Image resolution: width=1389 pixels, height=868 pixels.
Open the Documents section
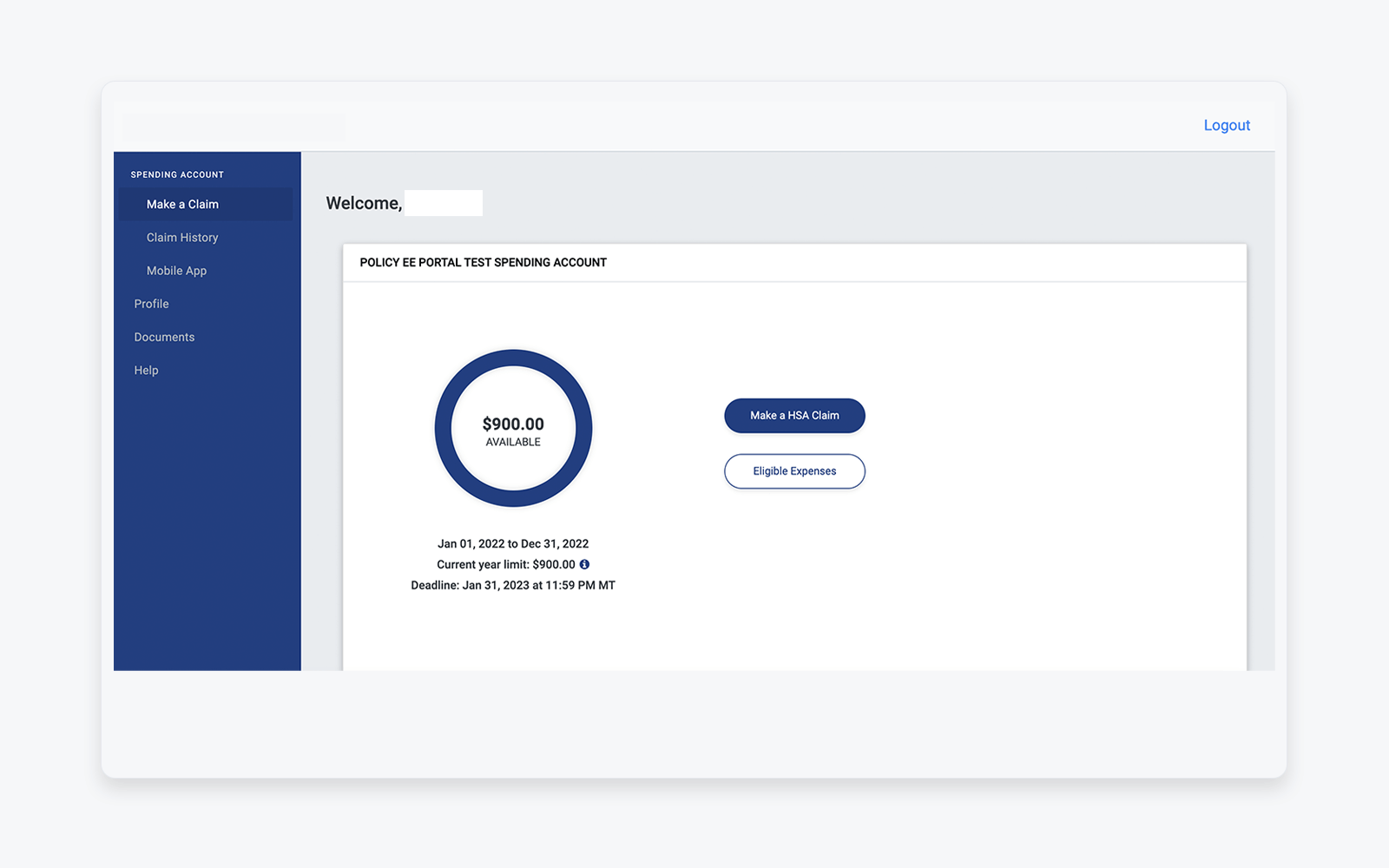pos(164,337)
